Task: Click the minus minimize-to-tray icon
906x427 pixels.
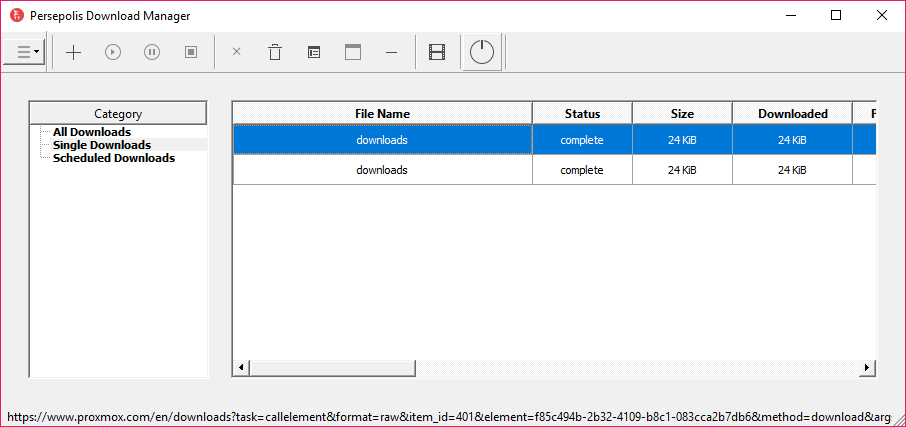Action: (392, 53)
